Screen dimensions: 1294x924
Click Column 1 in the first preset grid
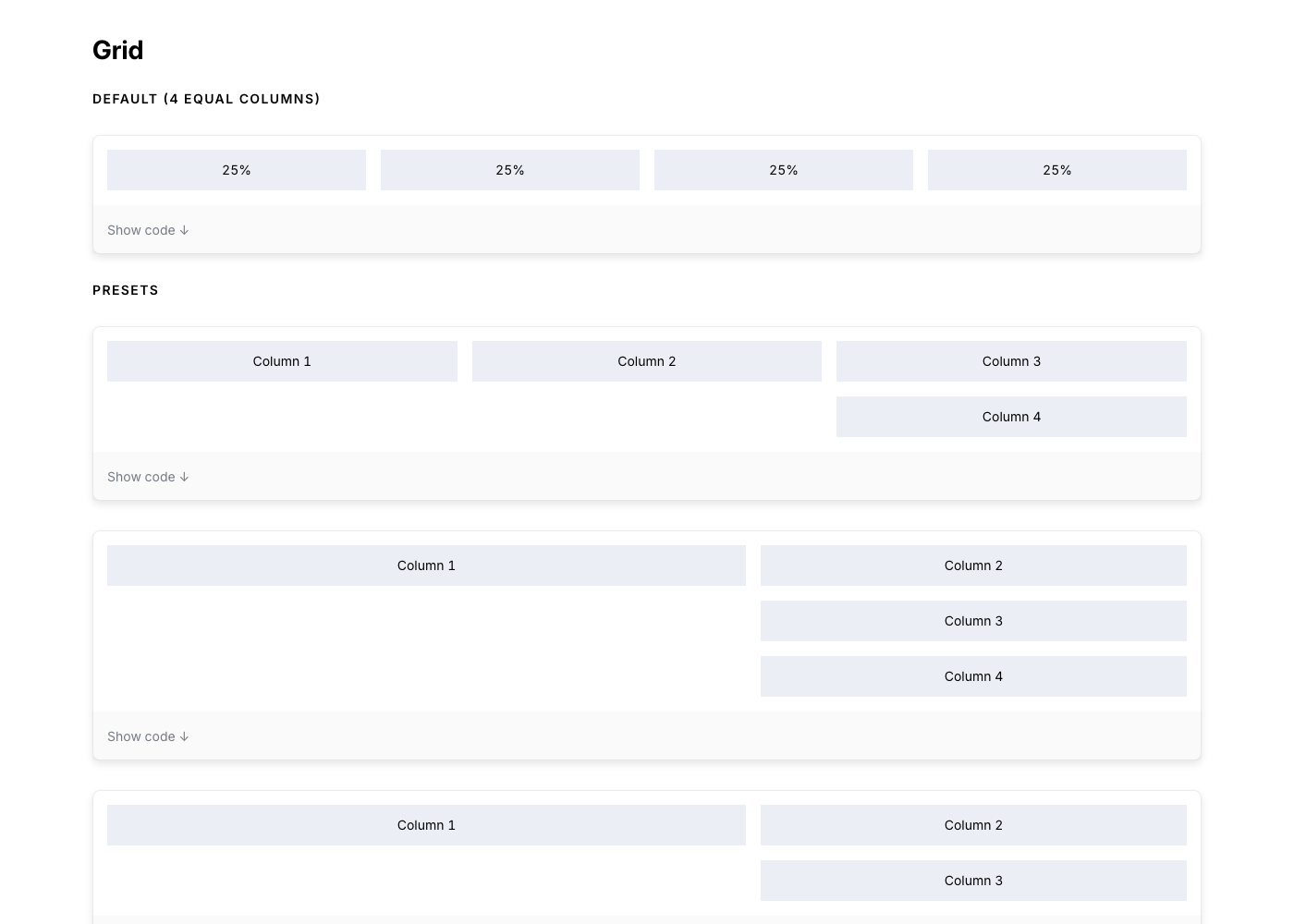[282, 361]
